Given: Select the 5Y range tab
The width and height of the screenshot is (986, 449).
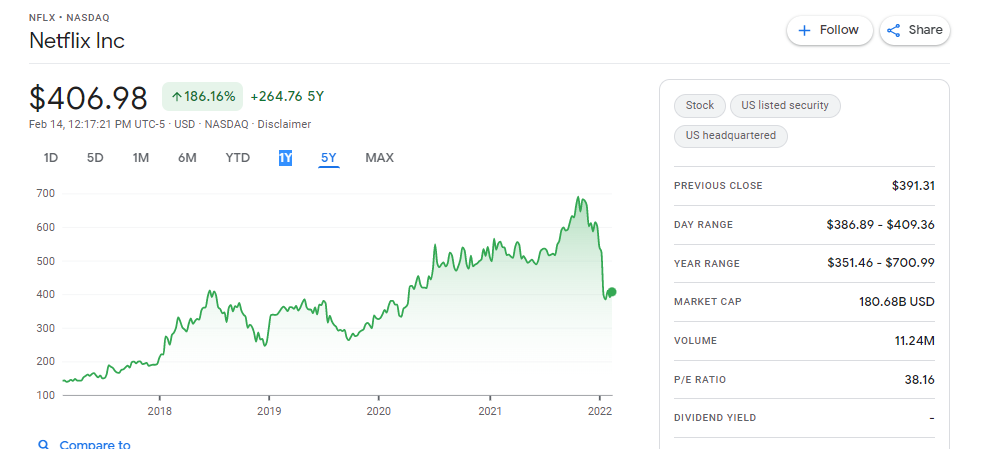Looking at the screenshot, I should pyautogui.click(x=329, y=158).
